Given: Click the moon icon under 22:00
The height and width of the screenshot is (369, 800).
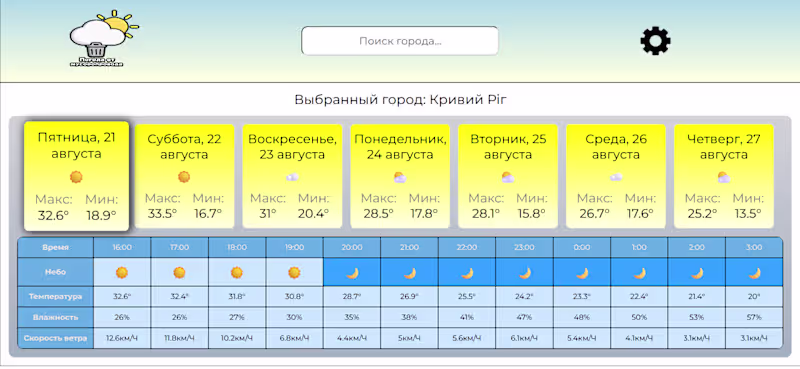Looking at the screenshot, I should [x=467, y=273].
